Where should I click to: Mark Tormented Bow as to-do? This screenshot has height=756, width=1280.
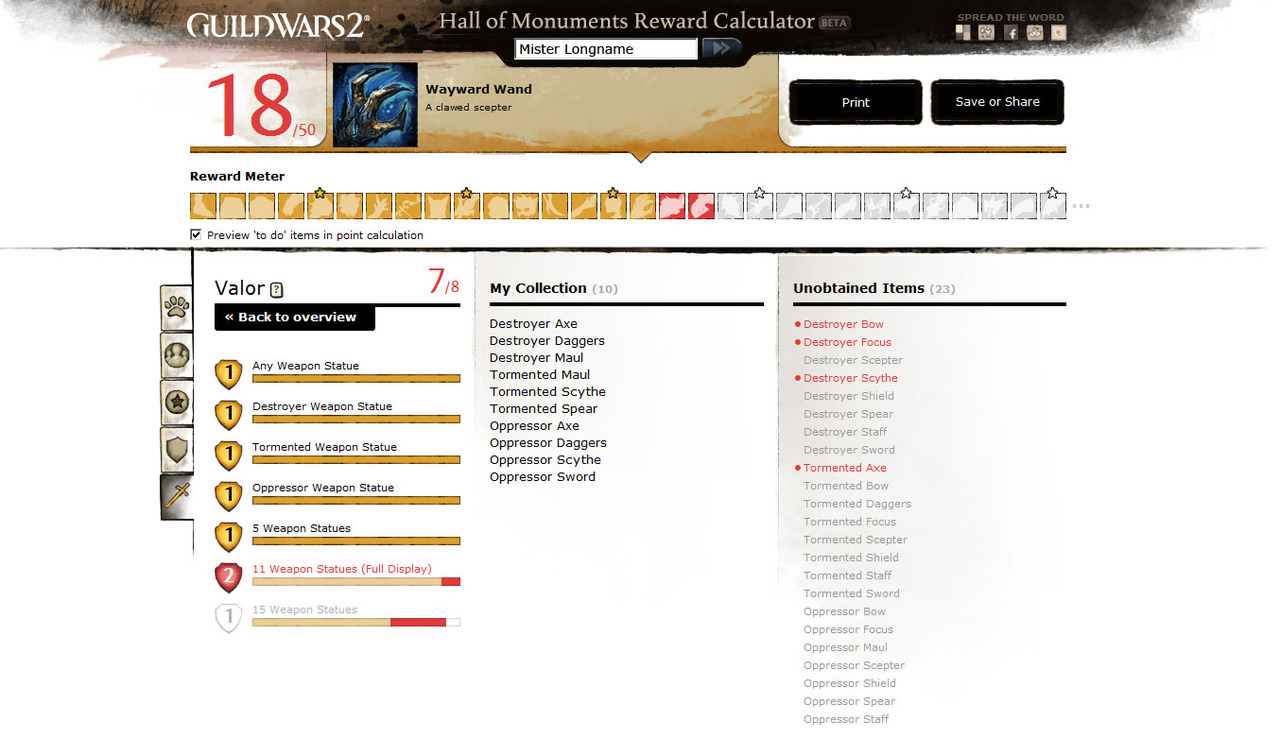coord(846,486)
